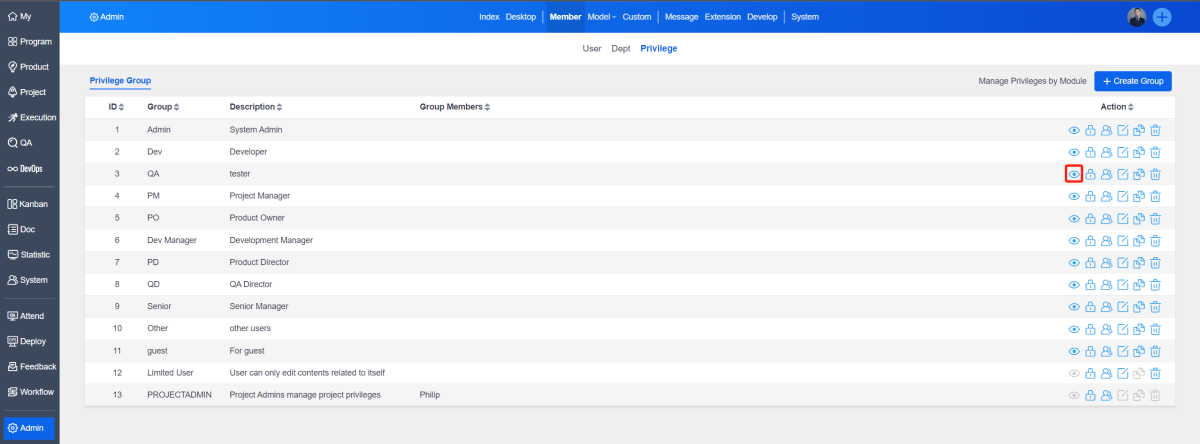1200x444 pixels.
Task: Click the blue plus icon in the header
Action: pyautogui.click(x=1162, y=17)
